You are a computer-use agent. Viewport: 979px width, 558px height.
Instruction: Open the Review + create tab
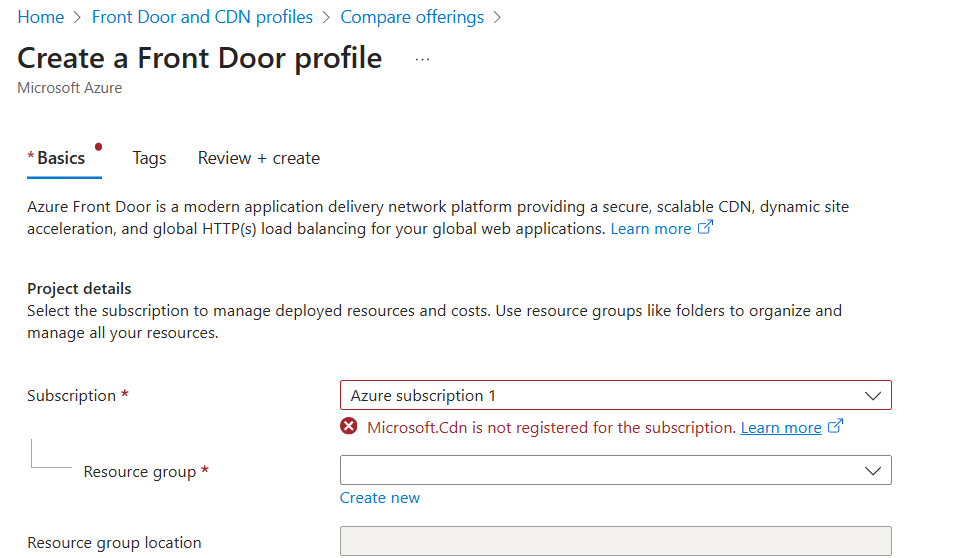258,158
